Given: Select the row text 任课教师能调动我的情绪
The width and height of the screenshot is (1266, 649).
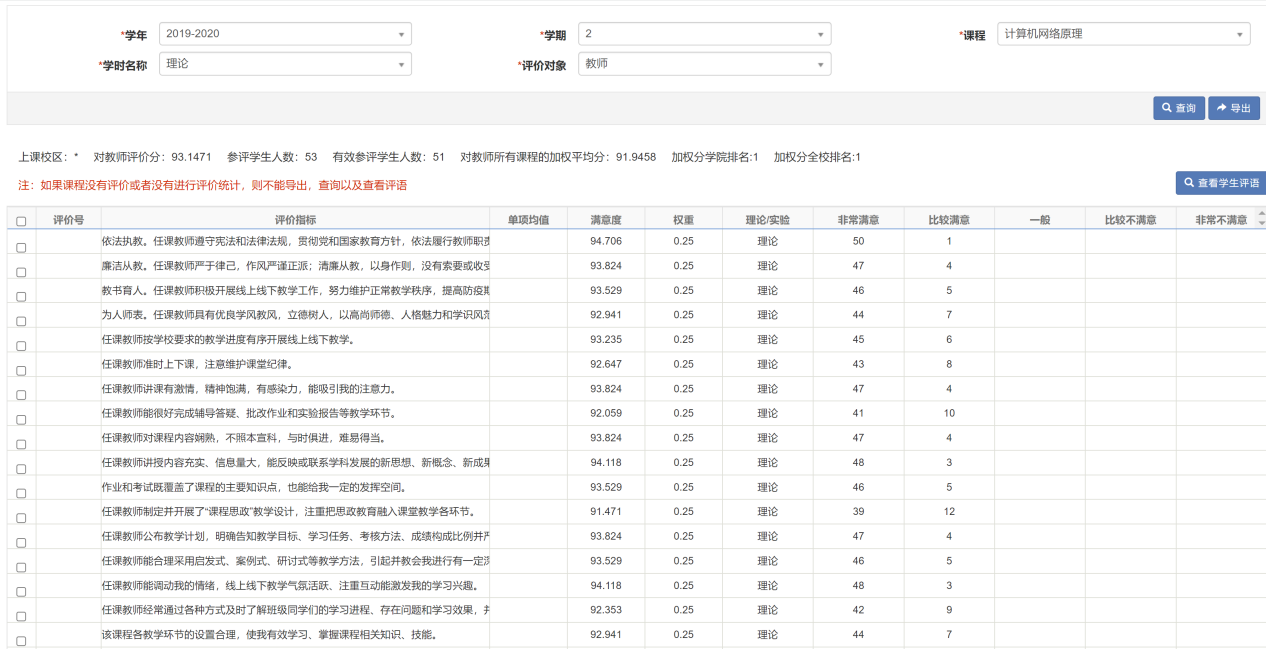Looking at the screenshot, I should [289, 586].
